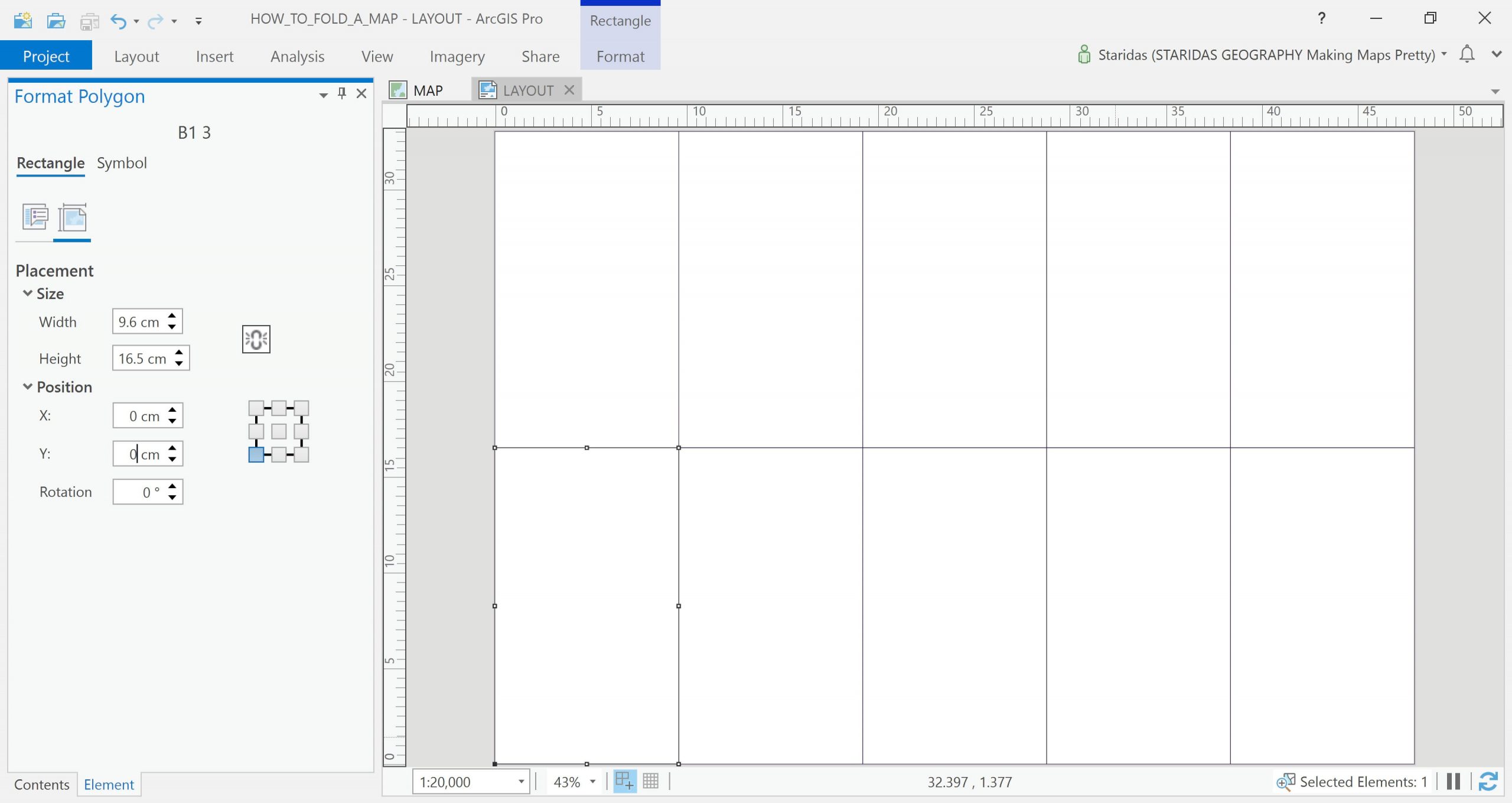1512x803 pixels.
Task: Pause drawing with the pause icon
Action: [x=1454, y=781]
